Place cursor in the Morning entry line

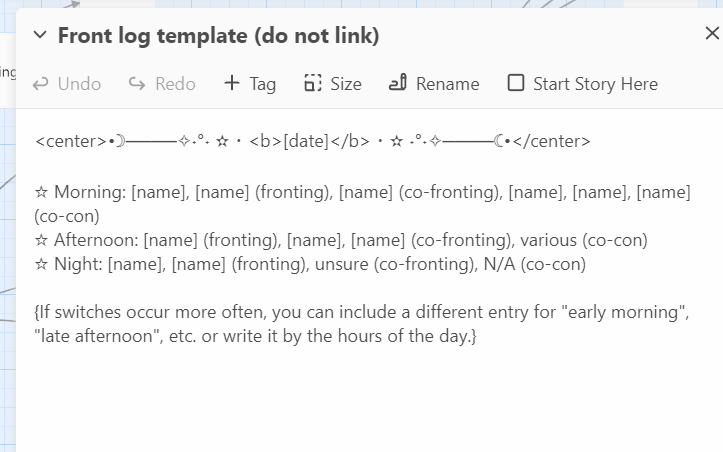tap(360, 192)
